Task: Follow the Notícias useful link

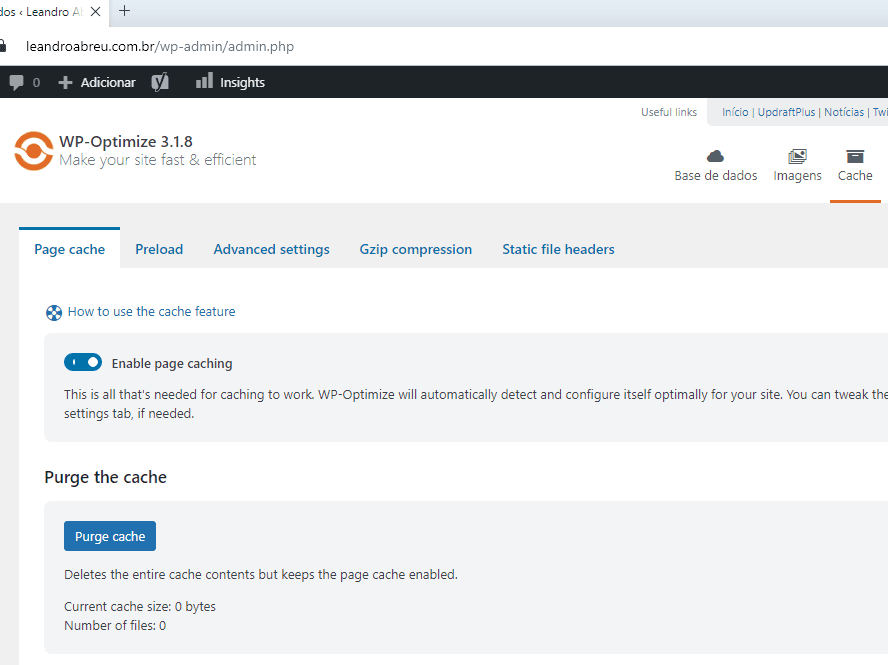Action: tap(844, 112)
